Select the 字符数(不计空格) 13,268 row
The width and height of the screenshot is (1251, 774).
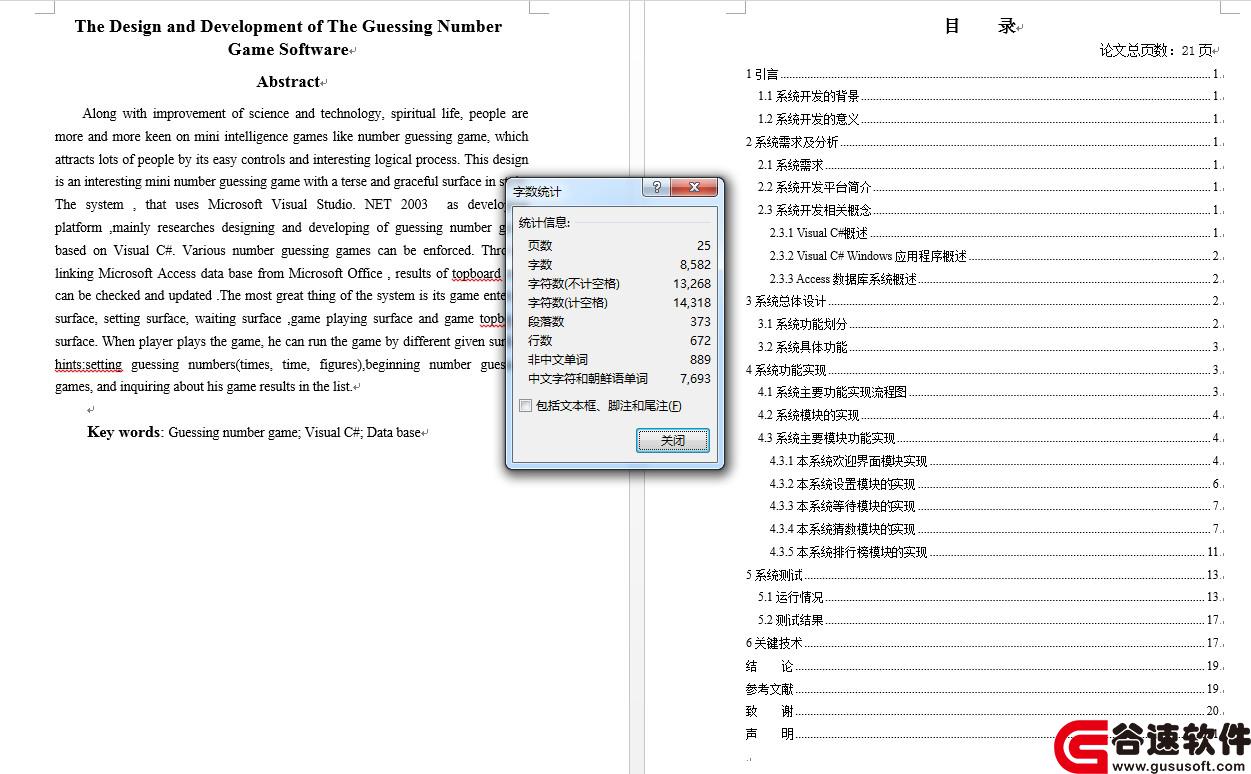coord(619,283)
